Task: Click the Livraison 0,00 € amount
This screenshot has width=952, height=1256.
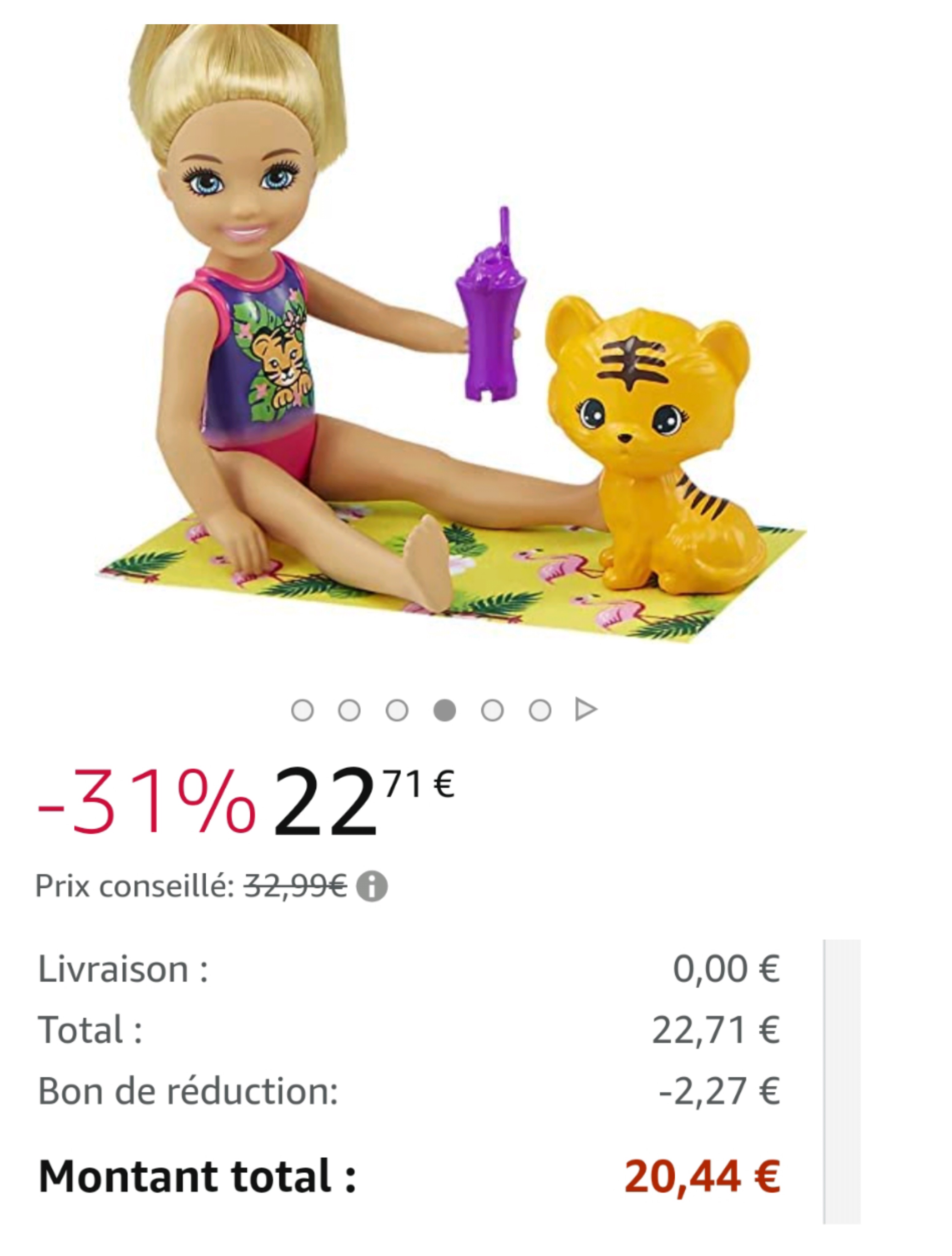Action: coord(726,969)
